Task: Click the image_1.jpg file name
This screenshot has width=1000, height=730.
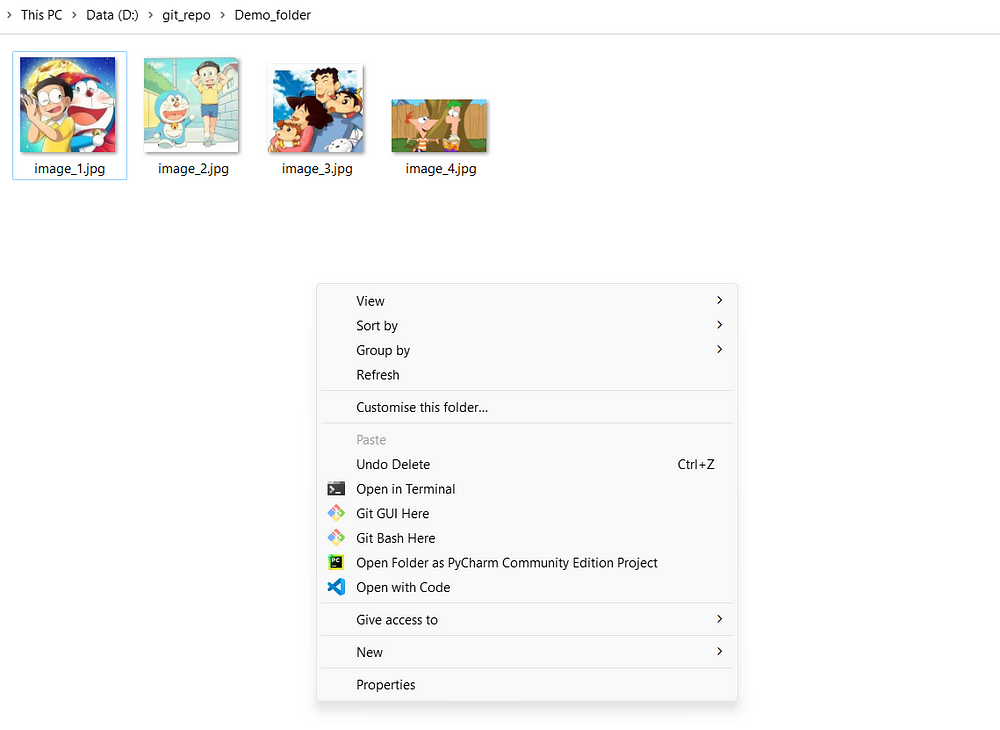Action: (70, 168)
